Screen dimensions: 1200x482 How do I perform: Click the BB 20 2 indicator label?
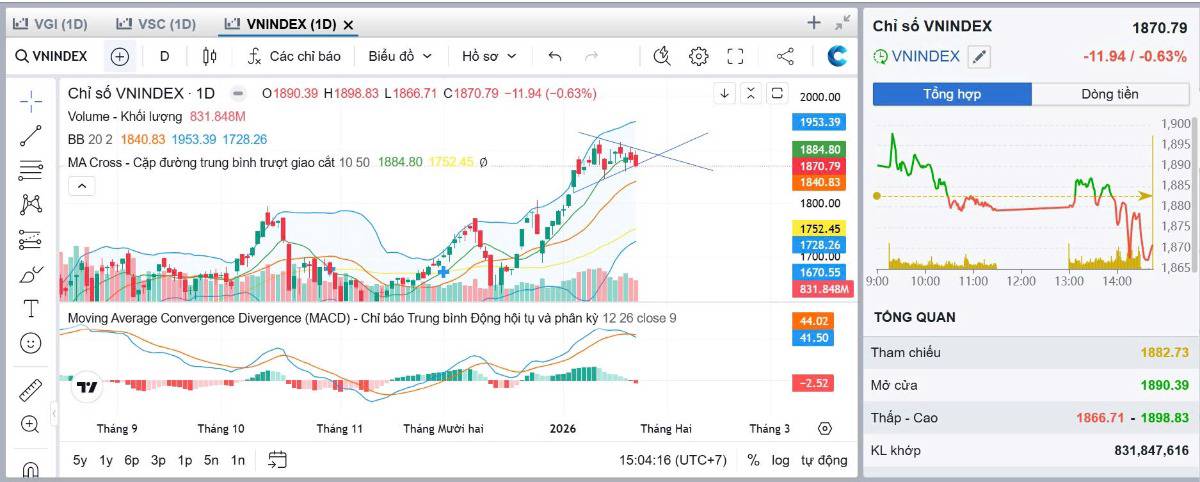(x=90, y=139)
